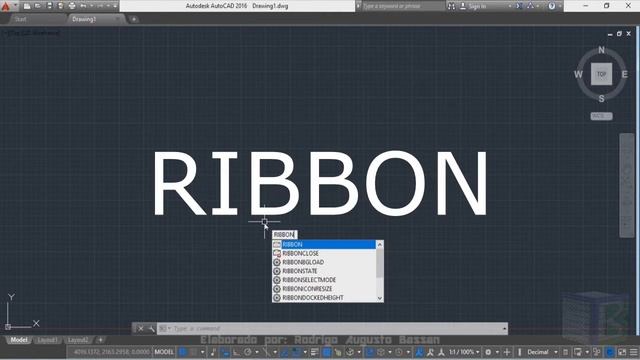Screen dimensions: 640x360
Task: Click the Save icon in Quick Access toolbar
Action: tap(49, 6)
